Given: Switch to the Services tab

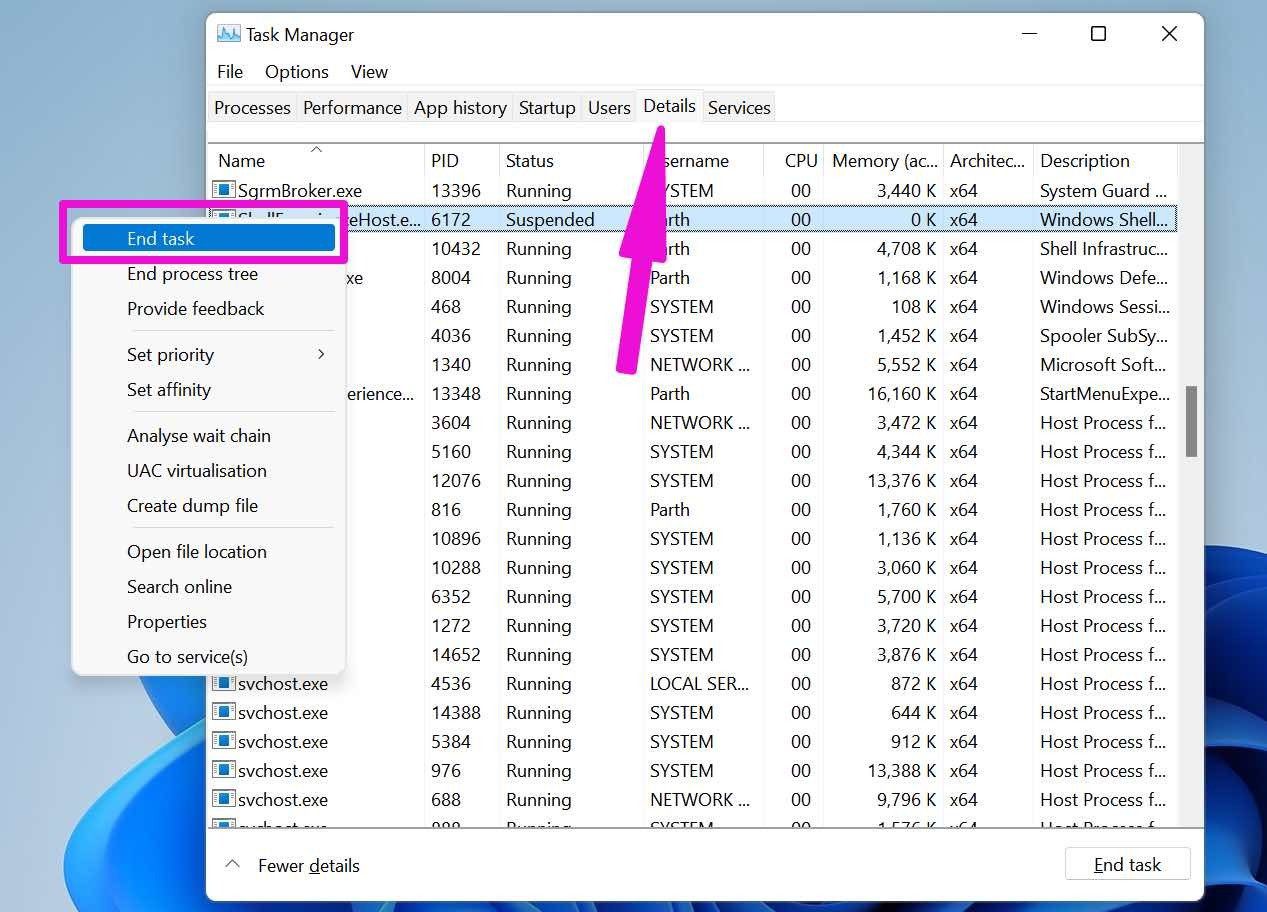Looking at the screenshot, I should pos(739,108).
